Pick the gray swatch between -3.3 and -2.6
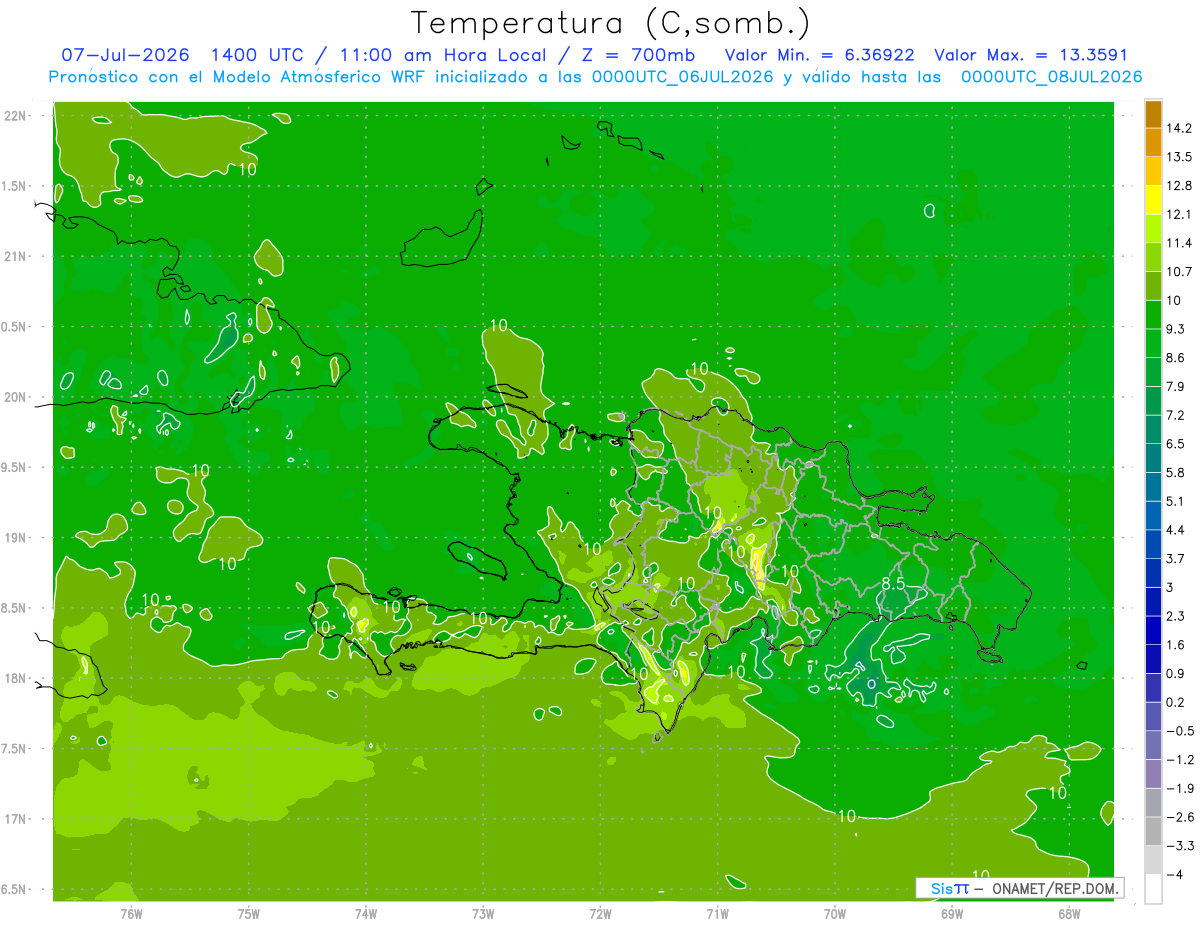 tap(1153, 831)
